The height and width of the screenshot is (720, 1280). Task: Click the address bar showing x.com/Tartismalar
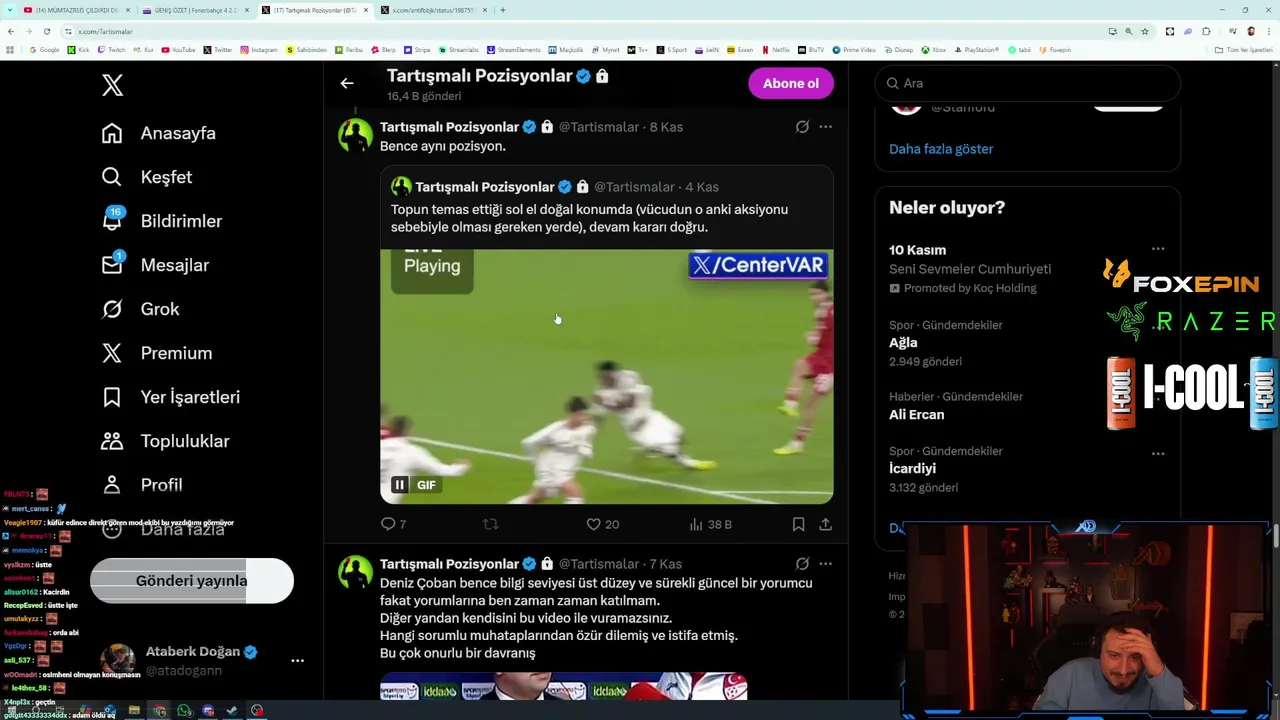pos(580,31)
